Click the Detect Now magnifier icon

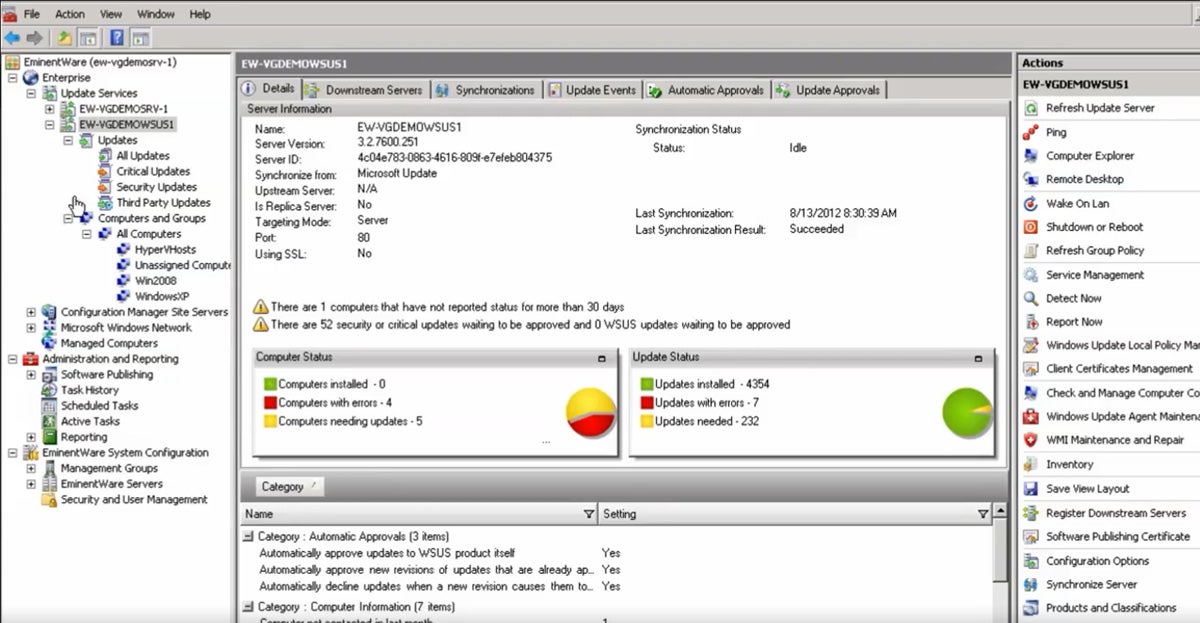click(1030, 298)
